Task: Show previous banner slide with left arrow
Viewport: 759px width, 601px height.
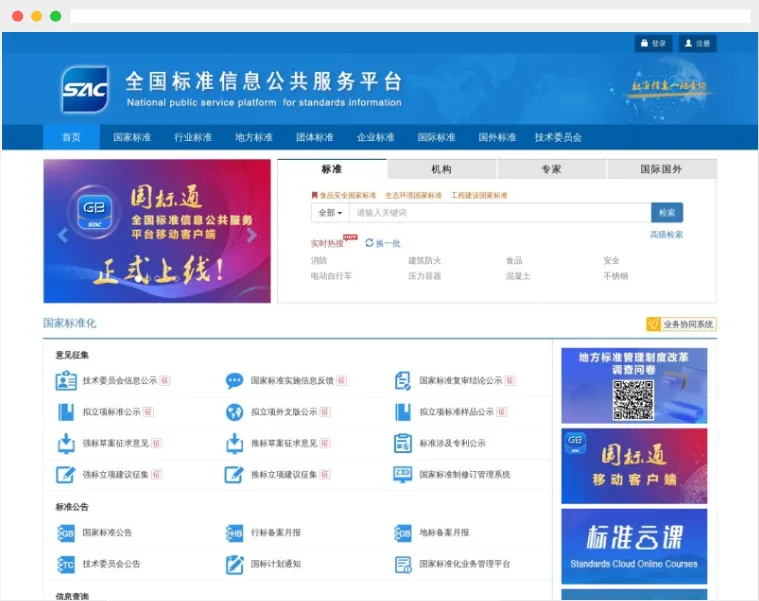Action: click(x=62, y=236)
